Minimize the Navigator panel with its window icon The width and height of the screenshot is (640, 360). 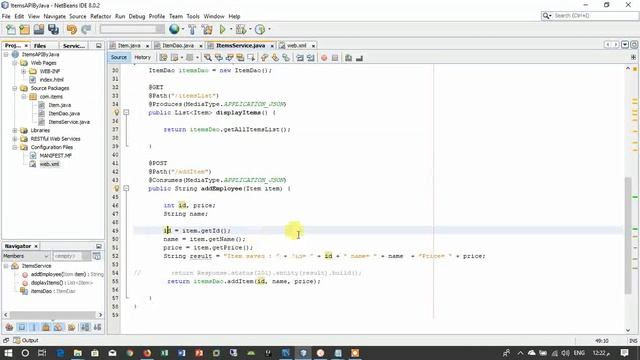point(98,246)
